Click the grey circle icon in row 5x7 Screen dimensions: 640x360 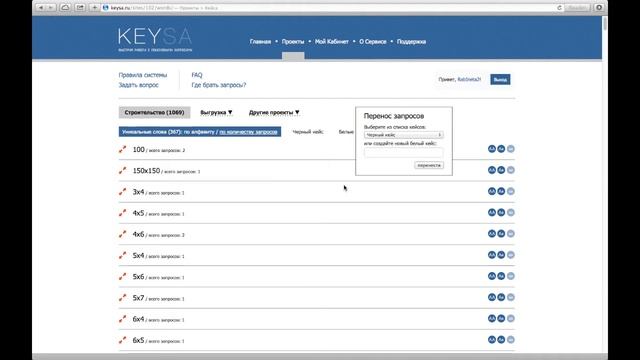click(x=511, y=298)
